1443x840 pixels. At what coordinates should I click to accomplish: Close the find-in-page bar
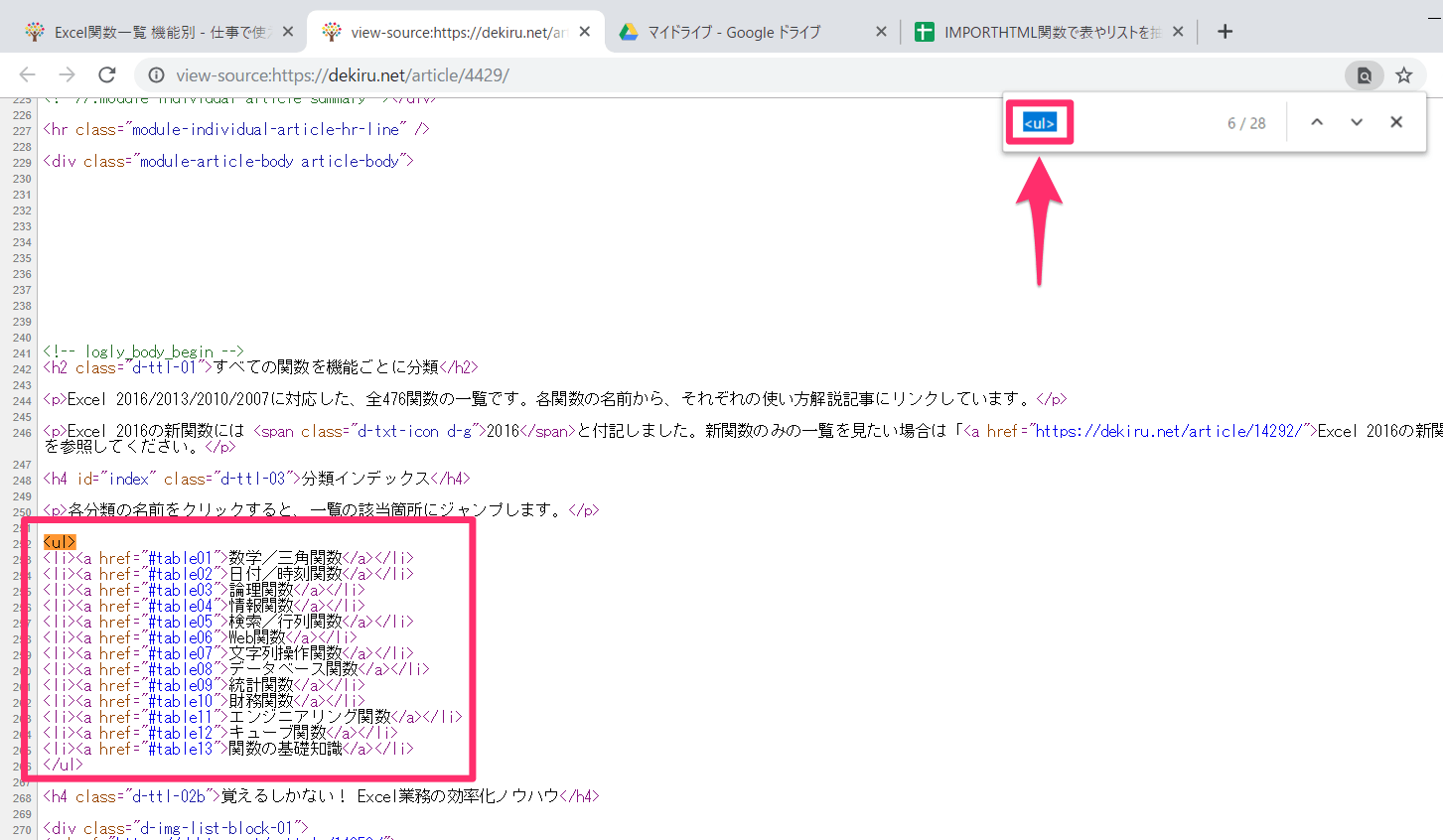[x=1396, y=122]
